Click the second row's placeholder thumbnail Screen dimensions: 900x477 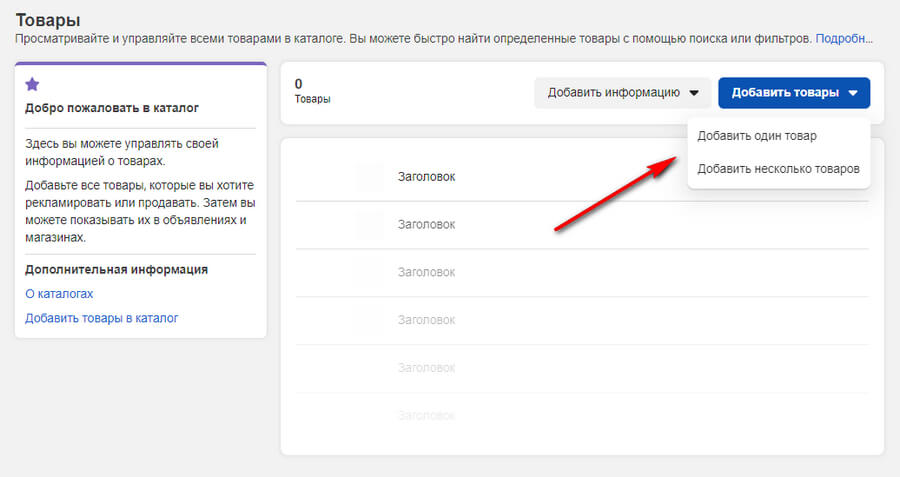pos(370,225)
